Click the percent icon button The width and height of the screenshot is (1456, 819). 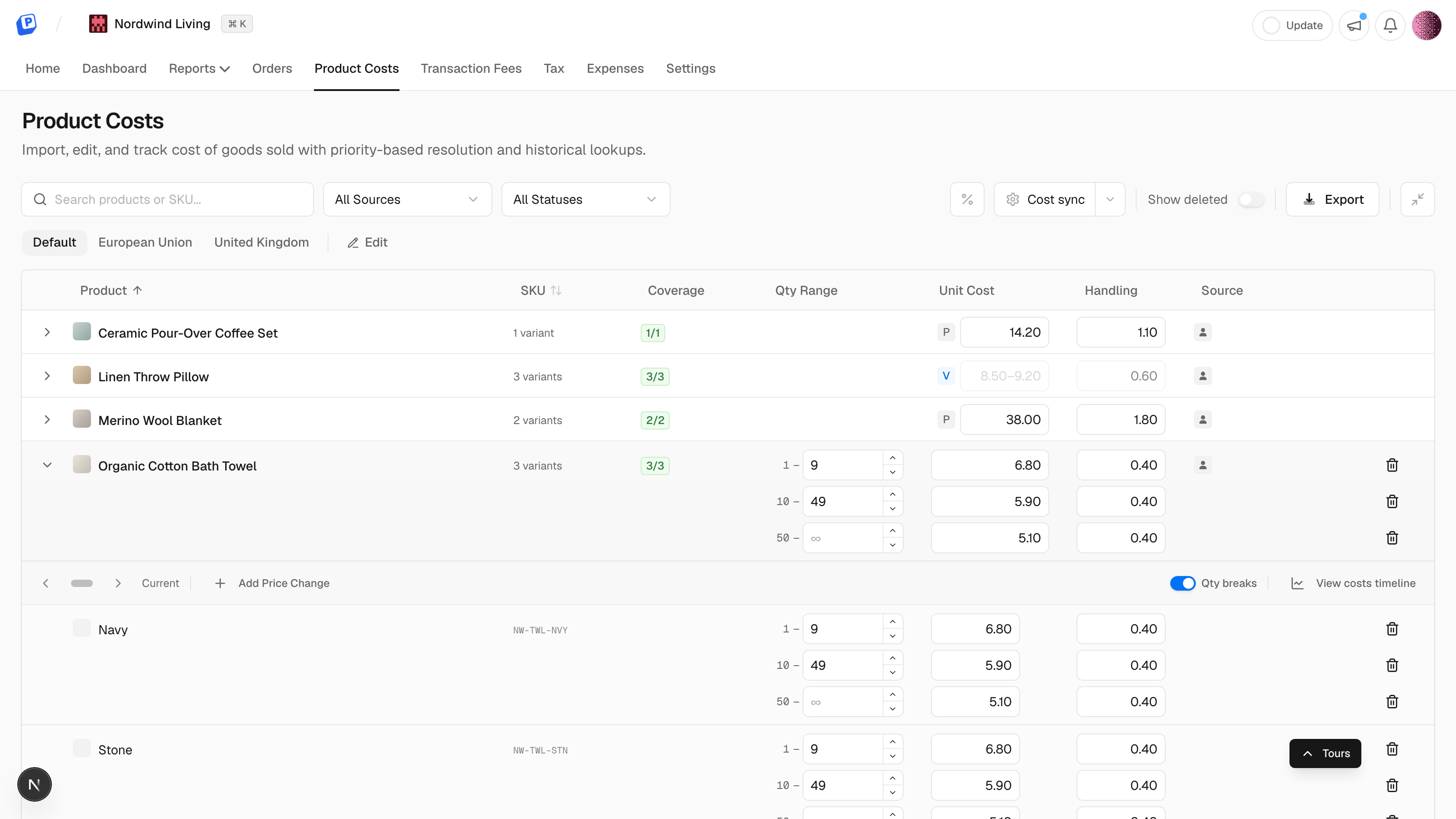tap(967, 200)
